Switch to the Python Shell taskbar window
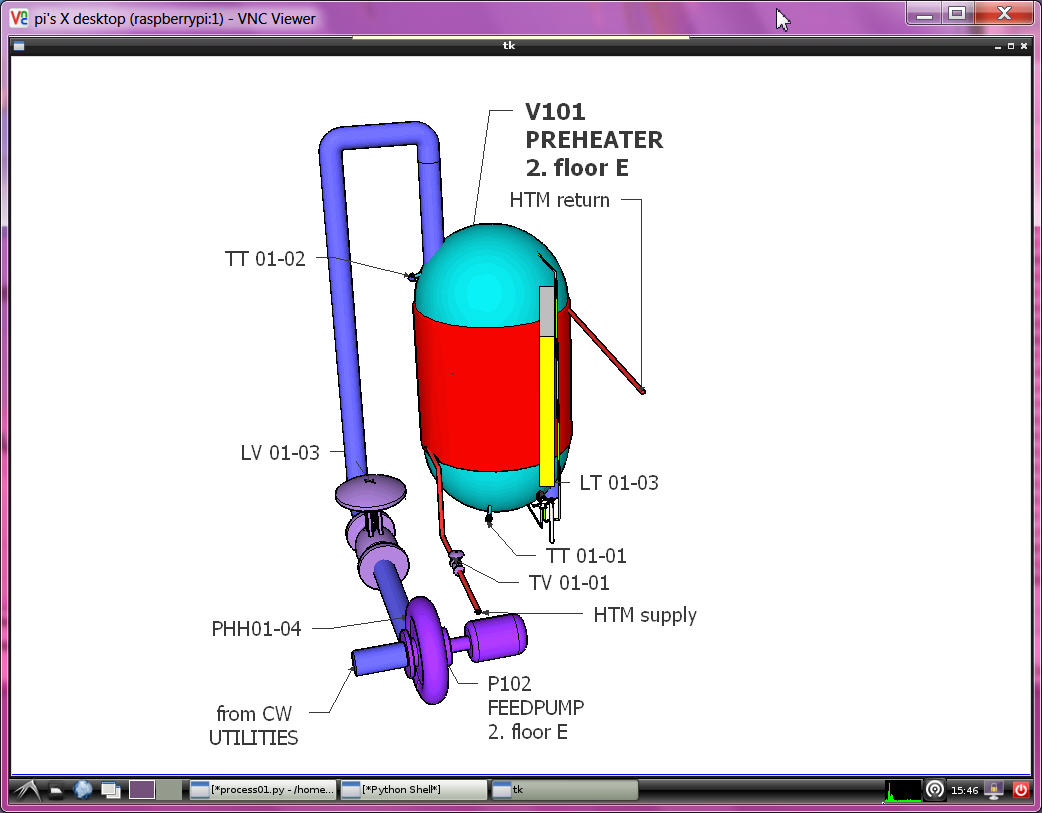Image resolution: width=1042 pixels, height=813 pixels. [413, 790]
